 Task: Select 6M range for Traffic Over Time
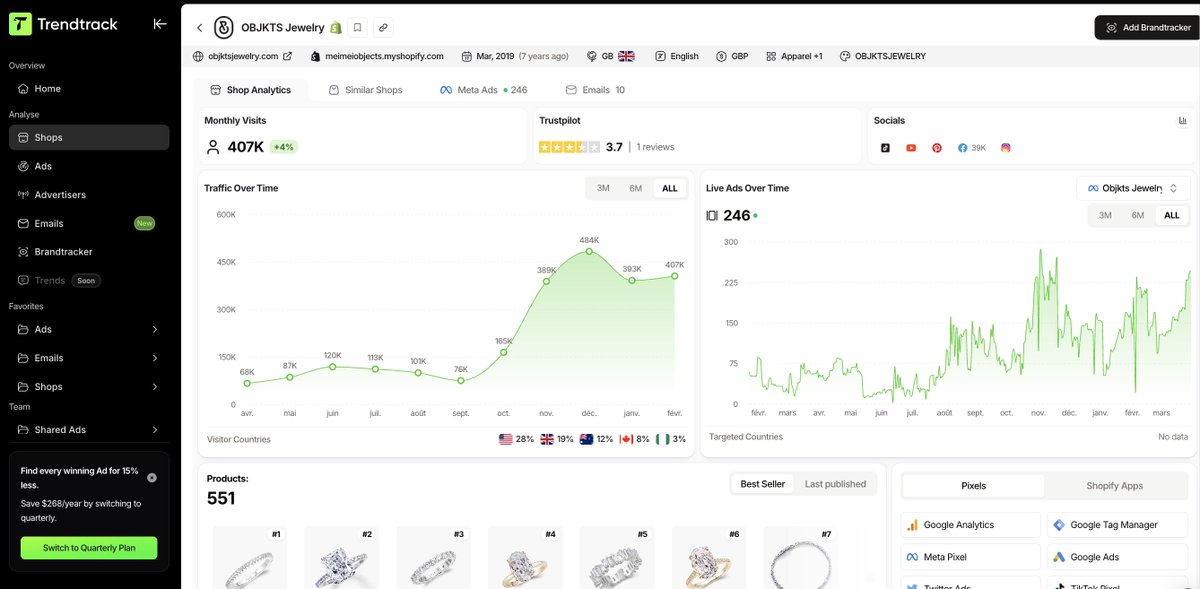636,188
